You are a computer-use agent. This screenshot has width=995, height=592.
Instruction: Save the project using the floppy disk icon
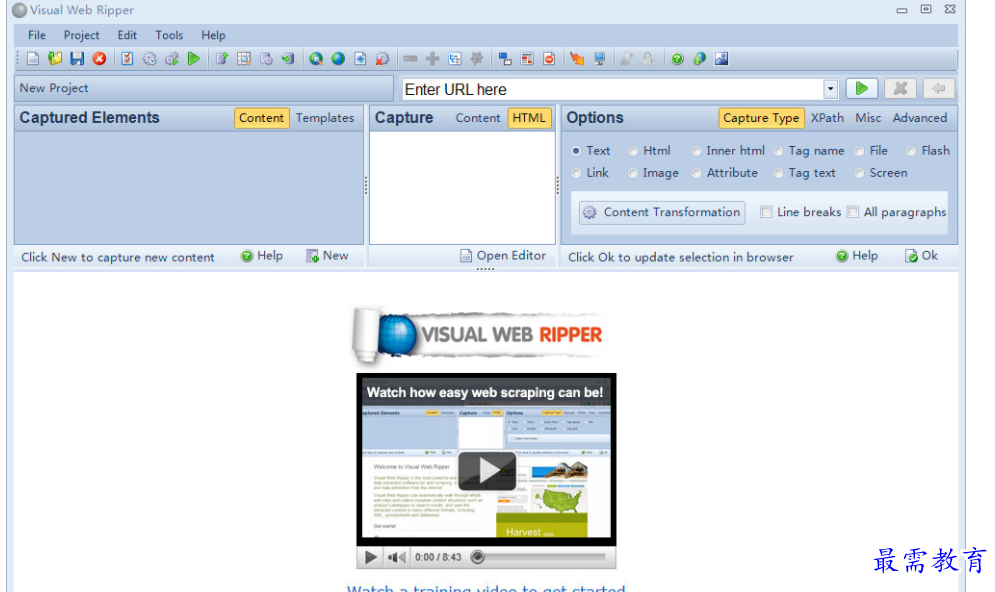(x=77, y=59)
